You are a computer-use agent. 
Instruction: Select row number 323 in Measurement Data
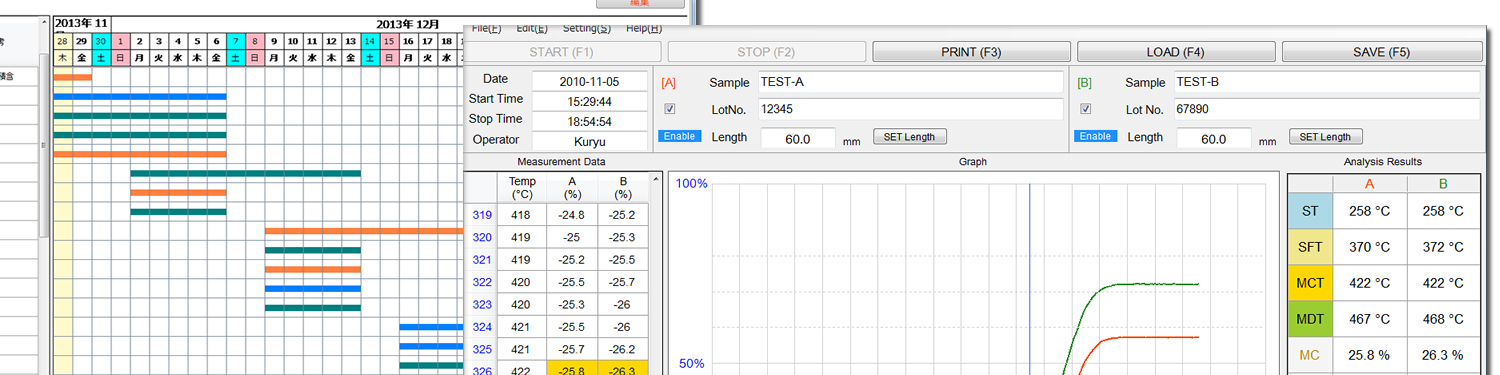point(482,304)
